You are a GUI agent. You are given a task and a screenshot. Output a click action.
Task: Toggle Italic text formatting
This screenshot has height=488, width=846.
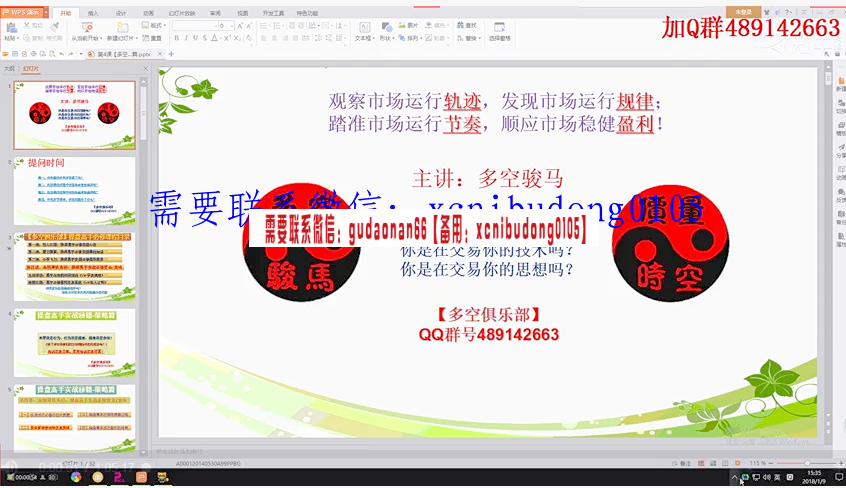click(187, 38)
